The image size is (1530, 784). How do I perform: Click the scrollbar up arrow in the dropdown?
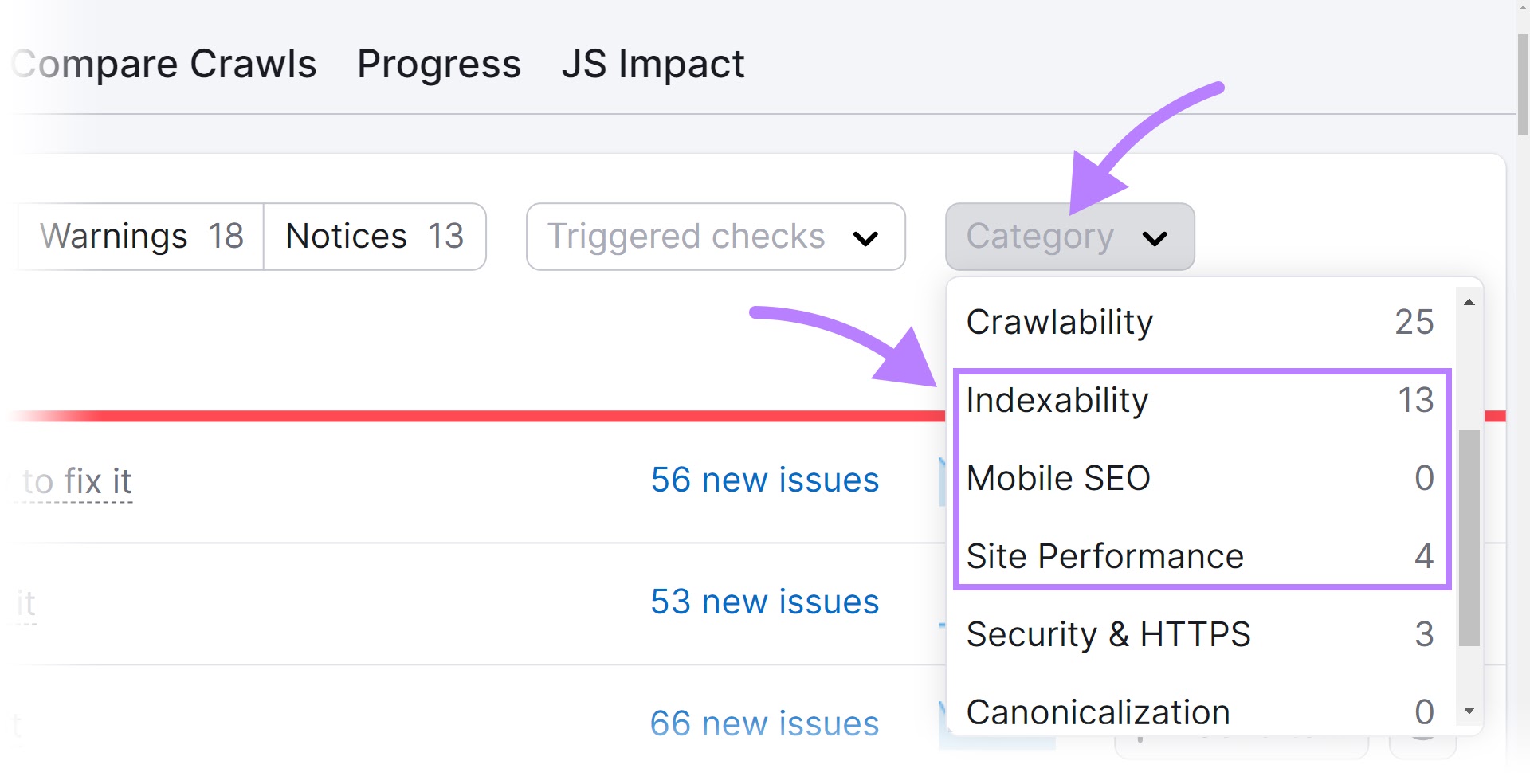(x=1467, y=301)
